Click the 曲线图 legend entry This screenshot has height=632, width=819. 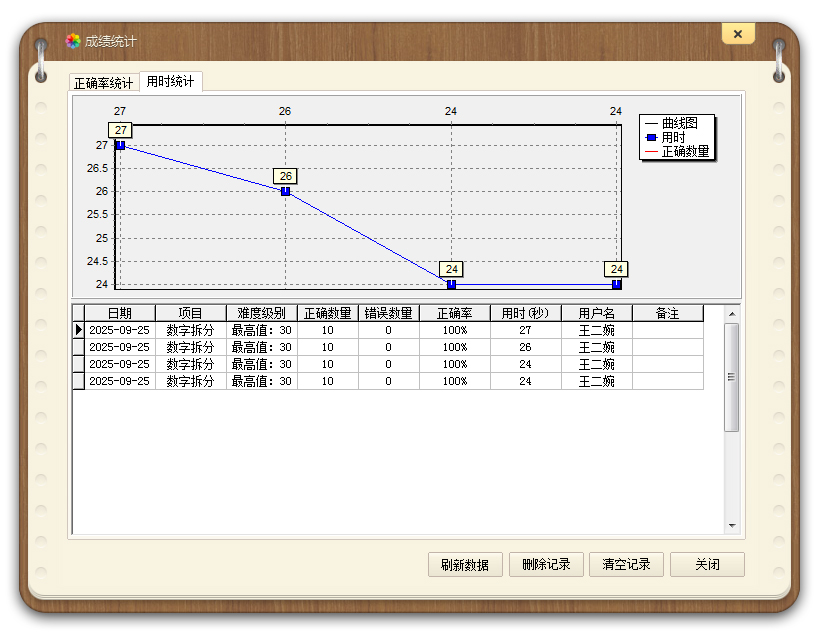click(672, 123)
